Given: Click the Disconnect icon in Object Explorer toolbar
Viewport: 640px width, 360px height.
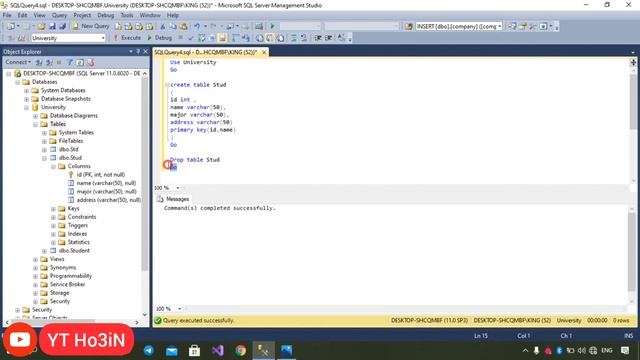Looking at the screenshot, I should click(x=49, y=62).
